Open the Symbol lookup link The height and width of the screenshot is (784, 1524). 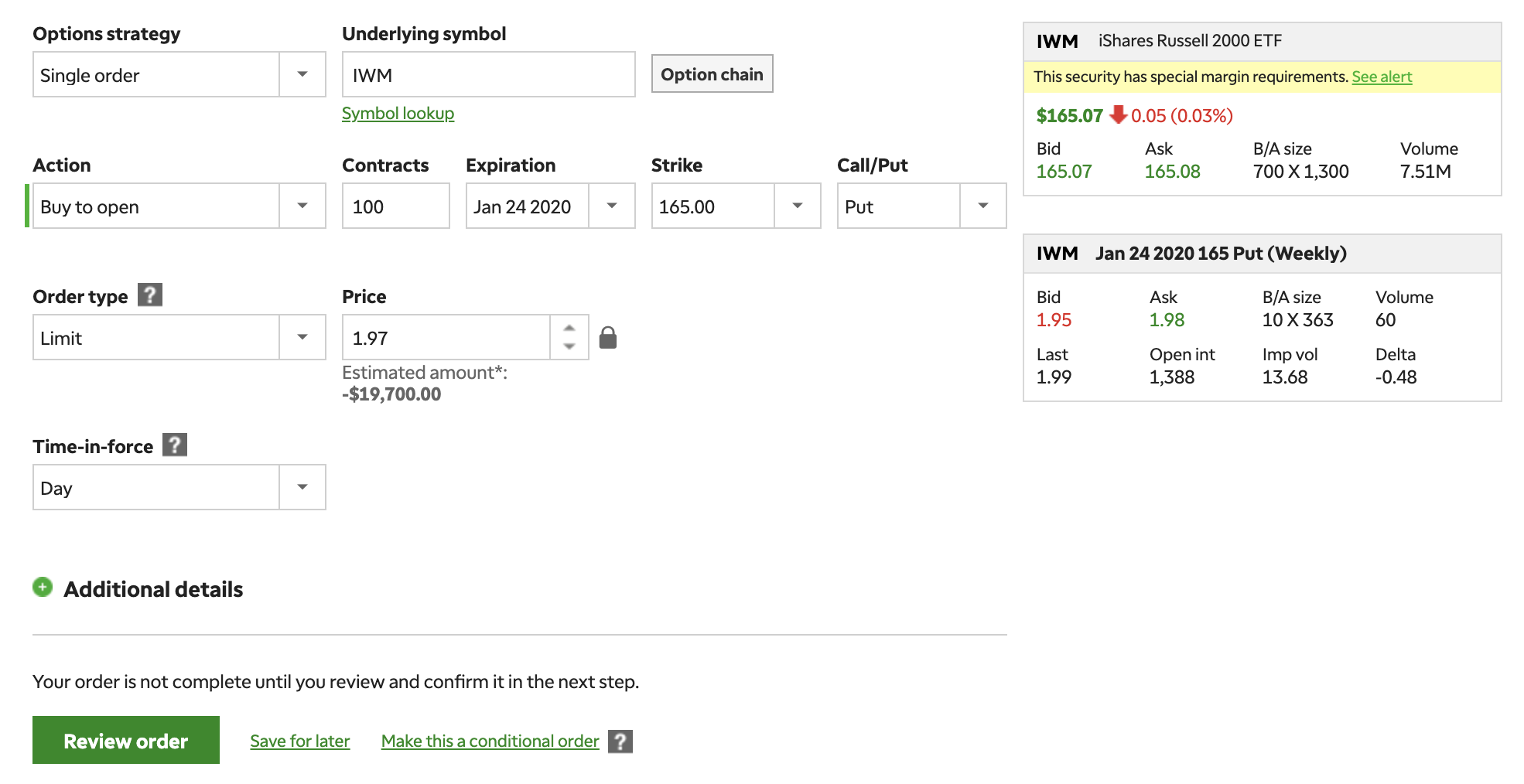[398, 114]
